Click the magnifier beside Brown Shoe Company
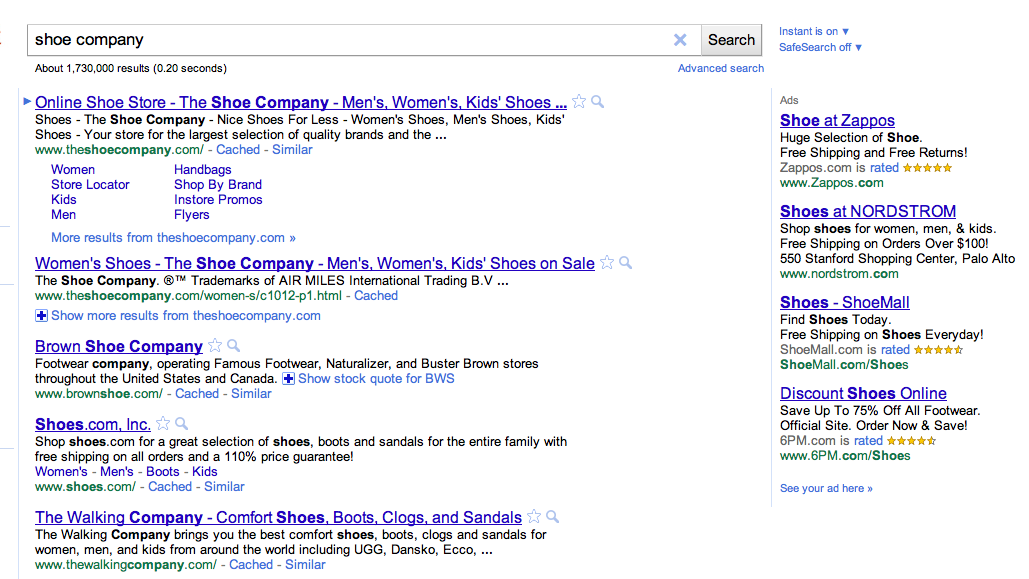Image resolution: width=1029 pixels, height=579 pixels. pyautogui.click(x=233, y=345)
